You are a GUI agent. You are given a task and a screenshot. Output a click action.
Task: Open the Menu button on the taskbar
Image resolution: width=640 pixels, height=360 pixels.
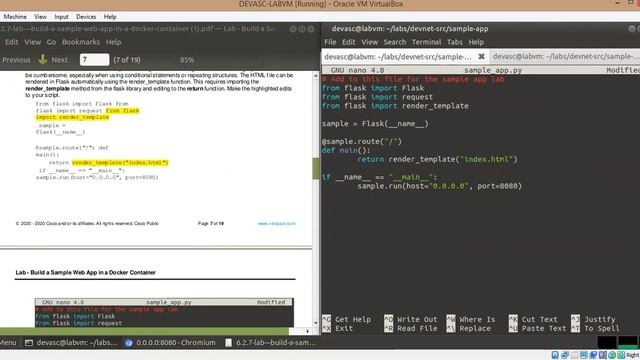8,342
